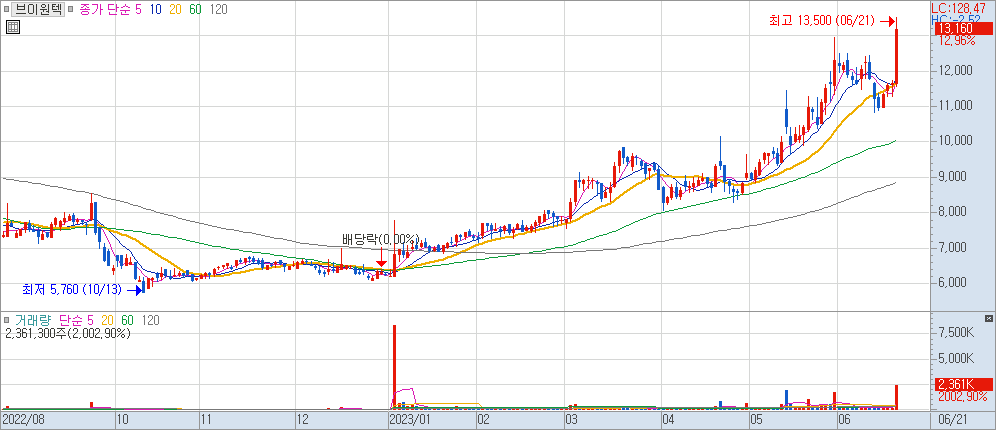Viewport: 996px width, 430px height.
Task: Select the volume 20-period average label
Action: point(107,321)
